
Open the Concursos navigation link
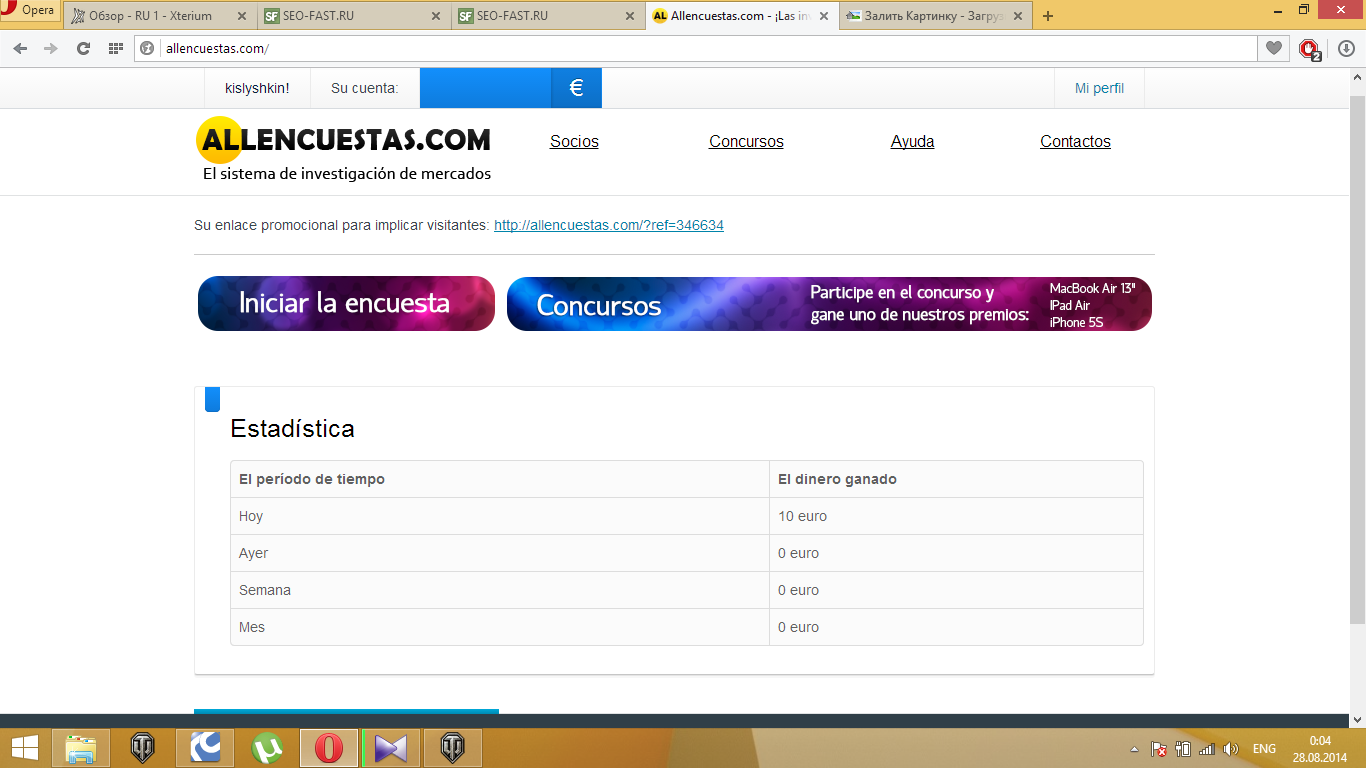coord(746,141)
